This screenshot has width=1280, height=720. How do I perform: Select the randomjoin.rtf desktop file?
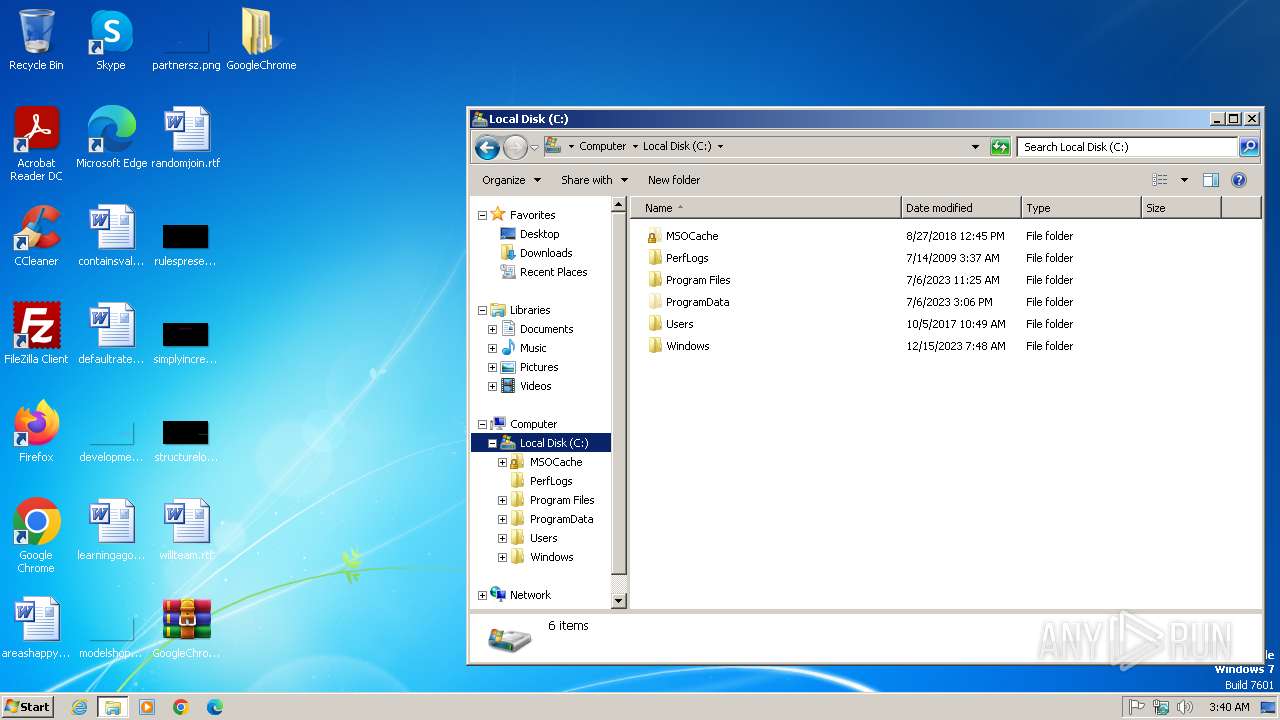point(186,138)
